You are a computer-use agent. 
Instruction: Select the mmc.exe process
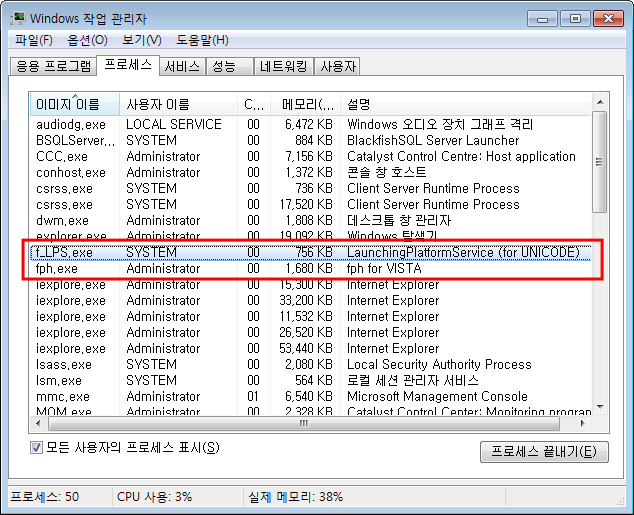(x=311, y=397)
